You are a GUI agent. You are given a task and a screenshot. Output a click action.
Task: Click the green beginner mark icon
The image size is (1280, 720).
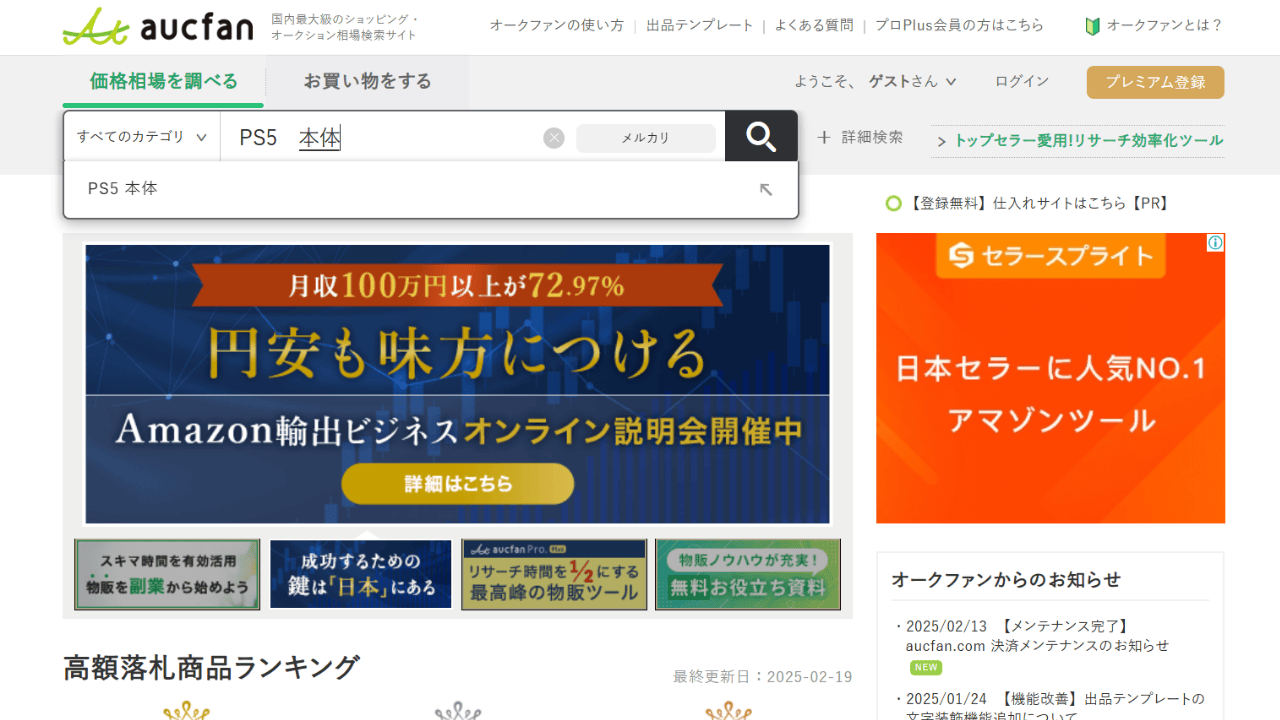[x=1092, y=26]
